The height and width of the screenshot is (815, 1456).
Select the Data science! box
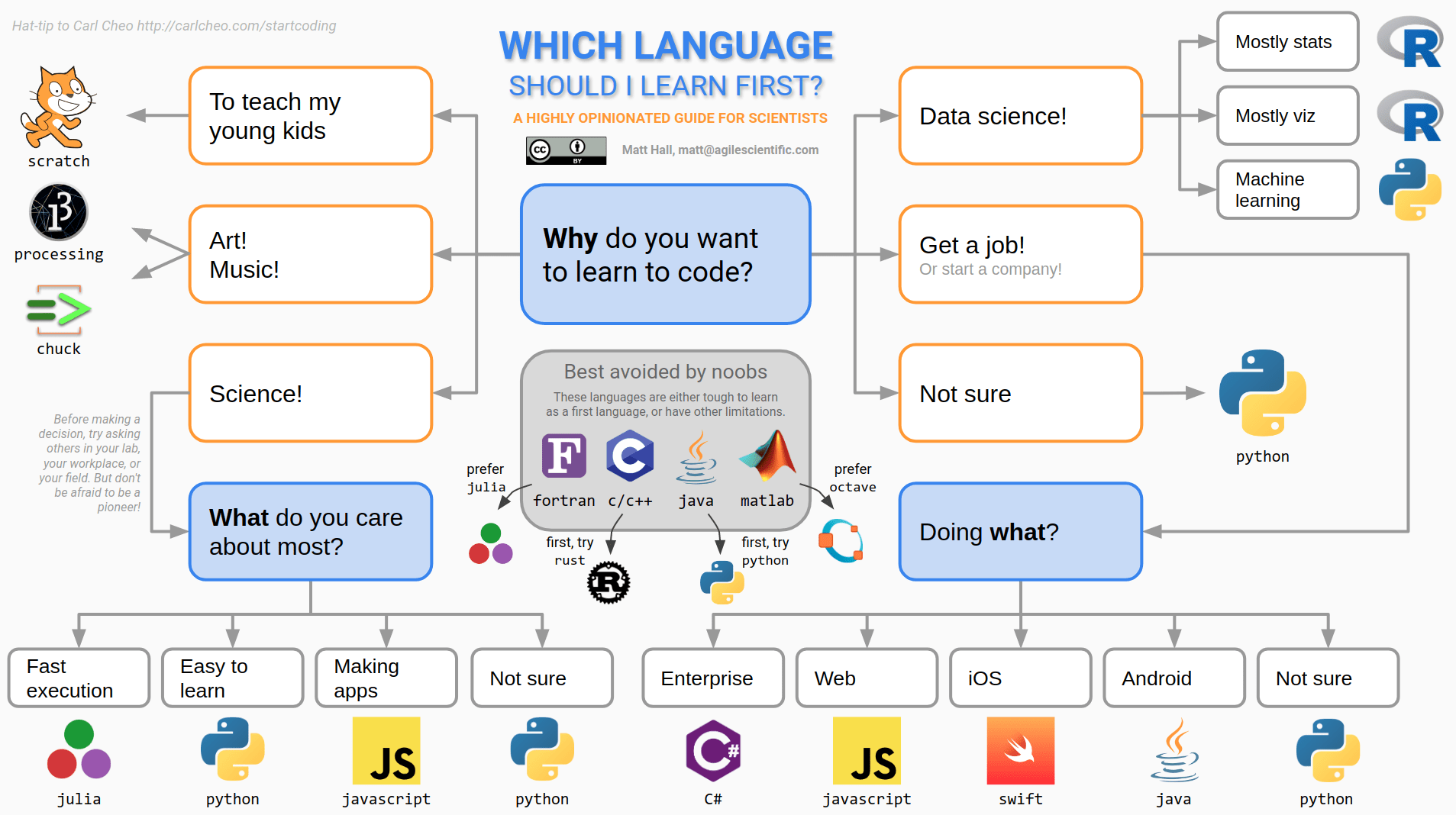click(1020, 116)
